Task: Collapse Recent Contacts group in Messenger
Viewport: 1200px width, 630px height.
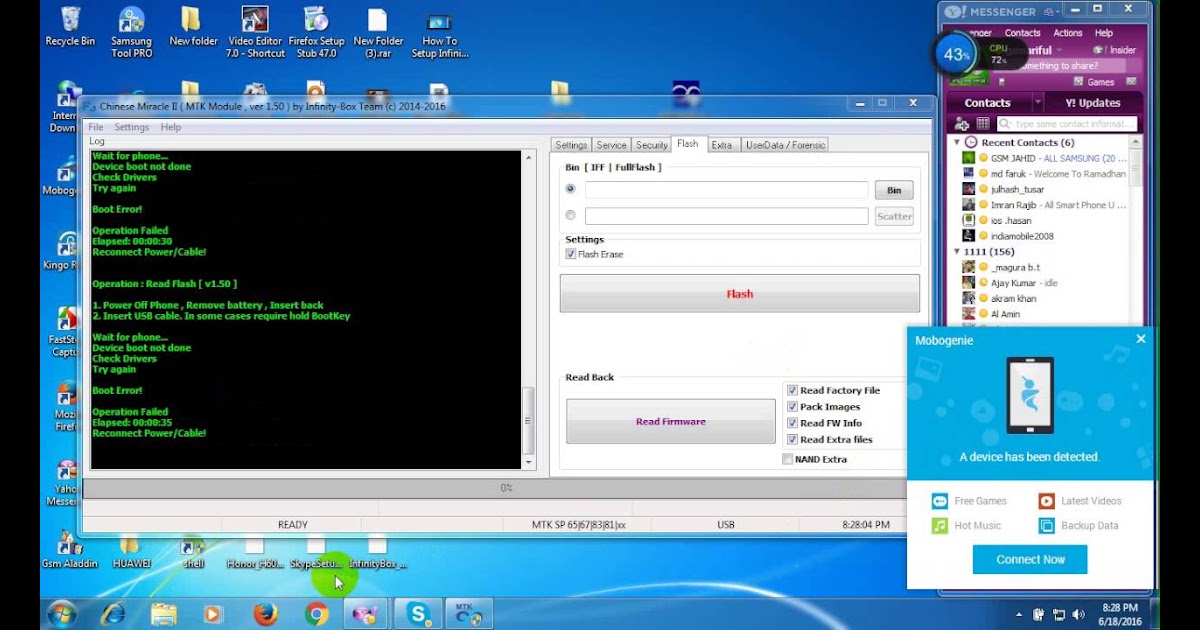Action: click(x=957, y=143)
